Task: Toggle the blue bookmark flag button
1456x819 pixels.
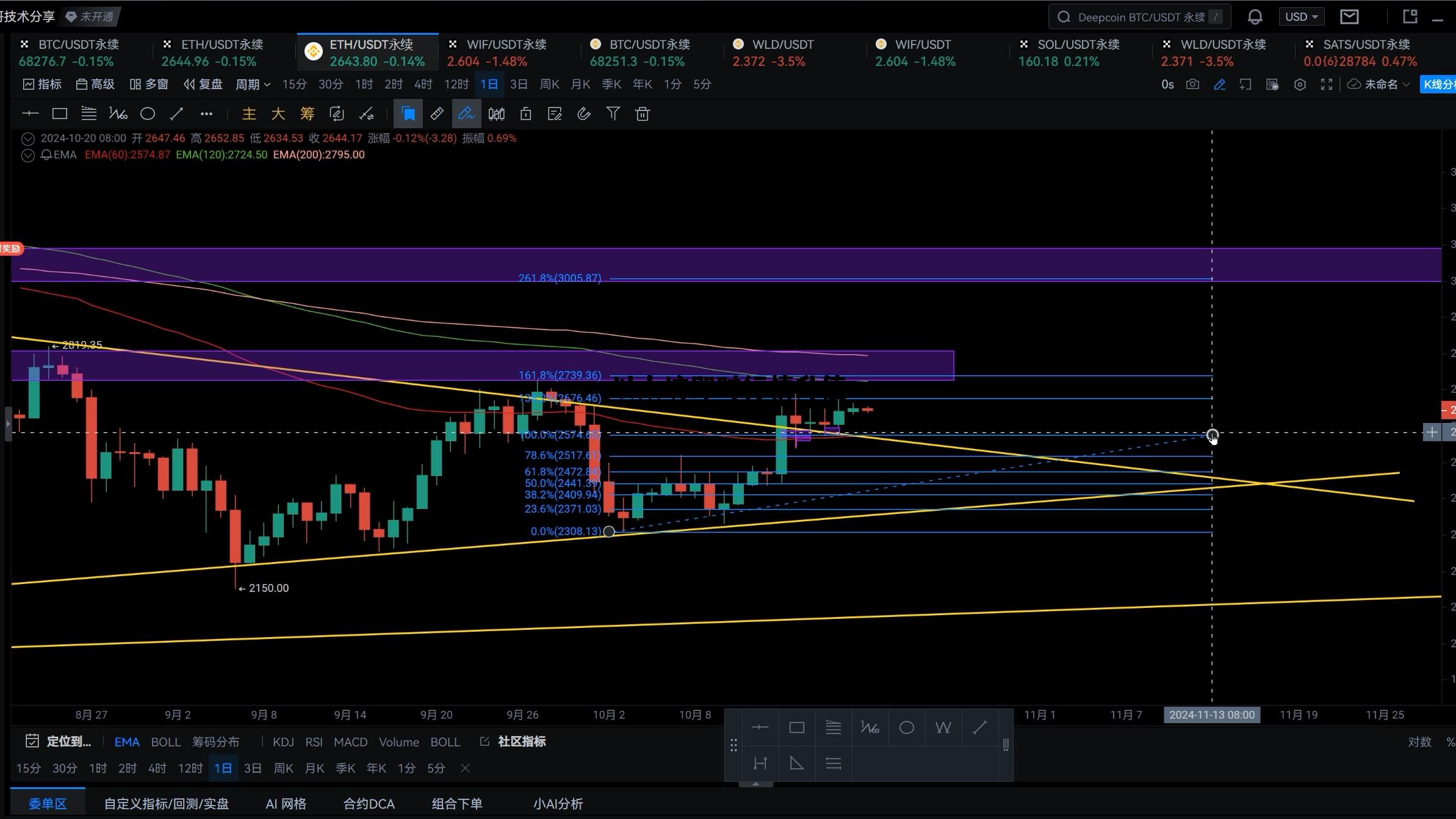Action: pyautogui.click(x=408, y=114)
